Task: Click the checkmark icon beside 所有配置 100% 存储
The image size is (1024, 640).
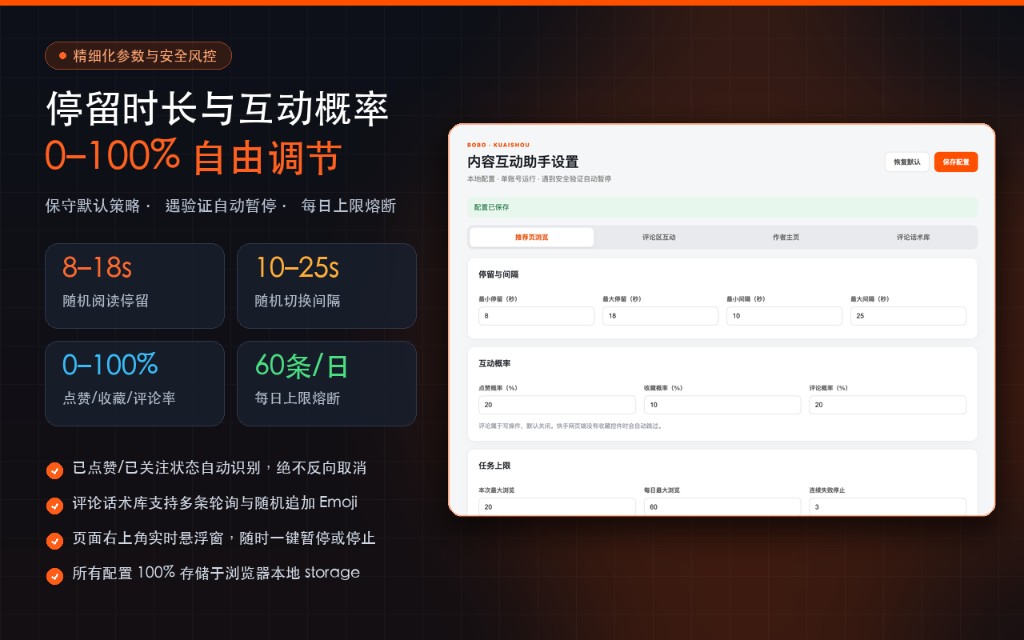Action: point(55,576)
